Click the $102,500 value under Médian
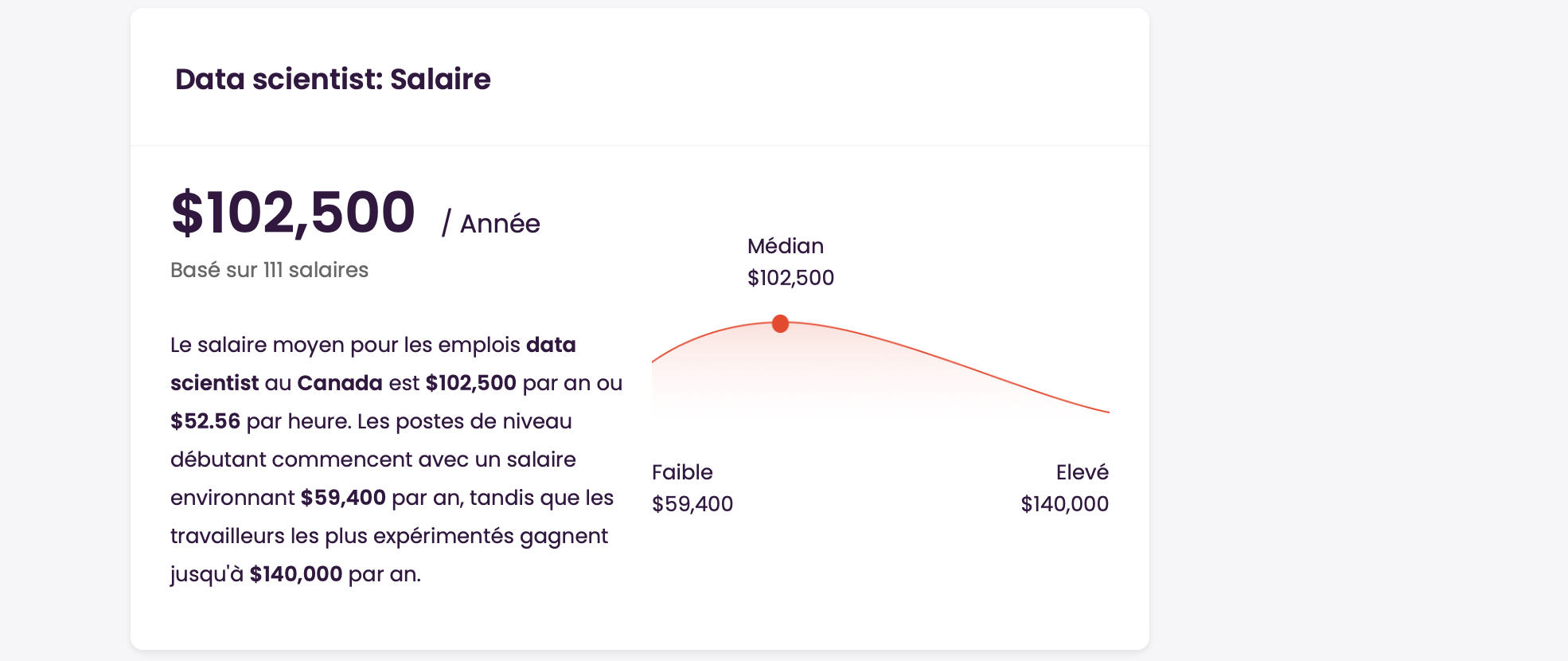The height and width of the screenshot is (661, 1568). click(790, 278)
